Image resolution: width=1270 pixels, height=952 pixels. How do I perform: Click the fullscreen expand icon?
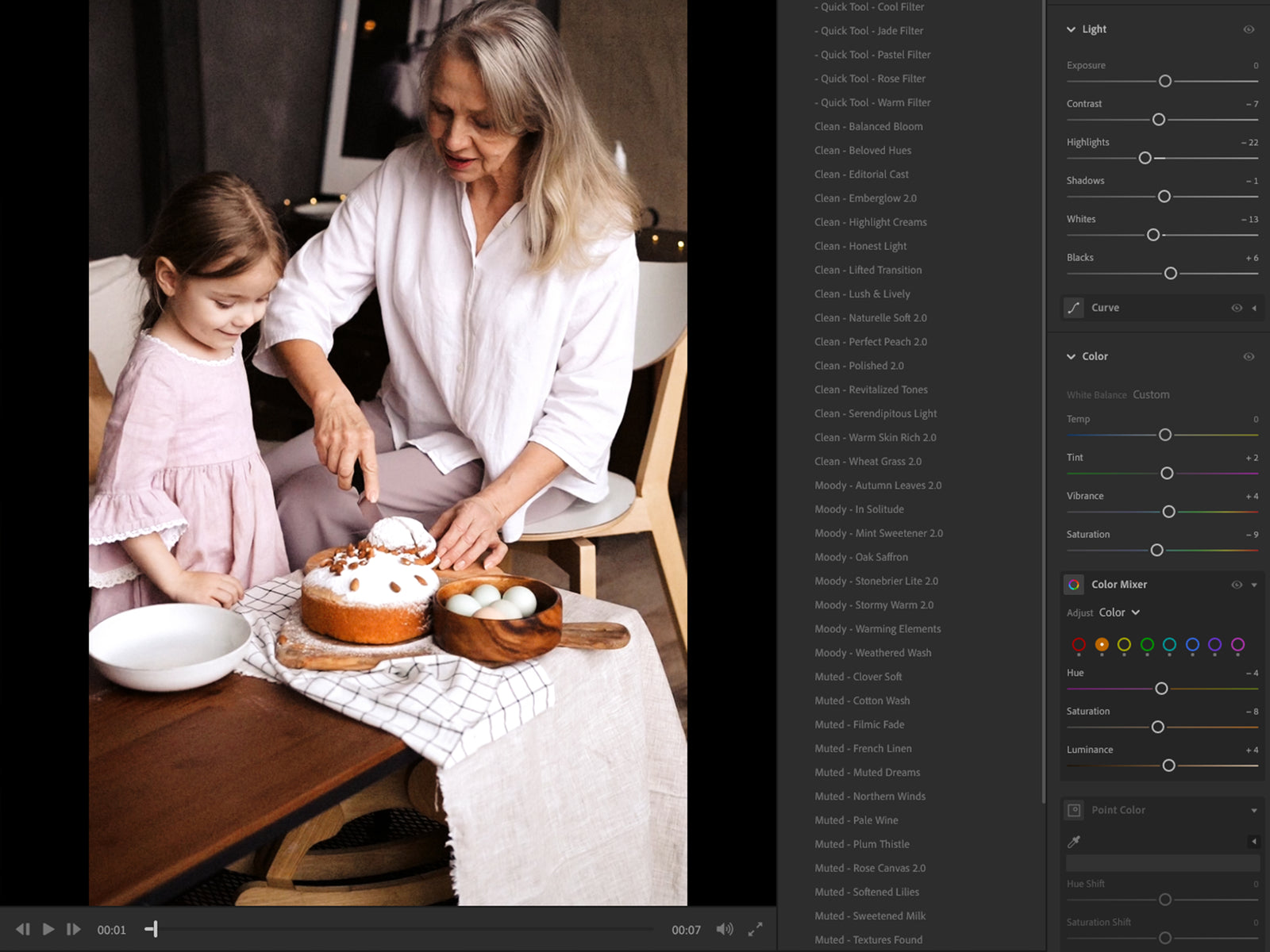point(756,929)
